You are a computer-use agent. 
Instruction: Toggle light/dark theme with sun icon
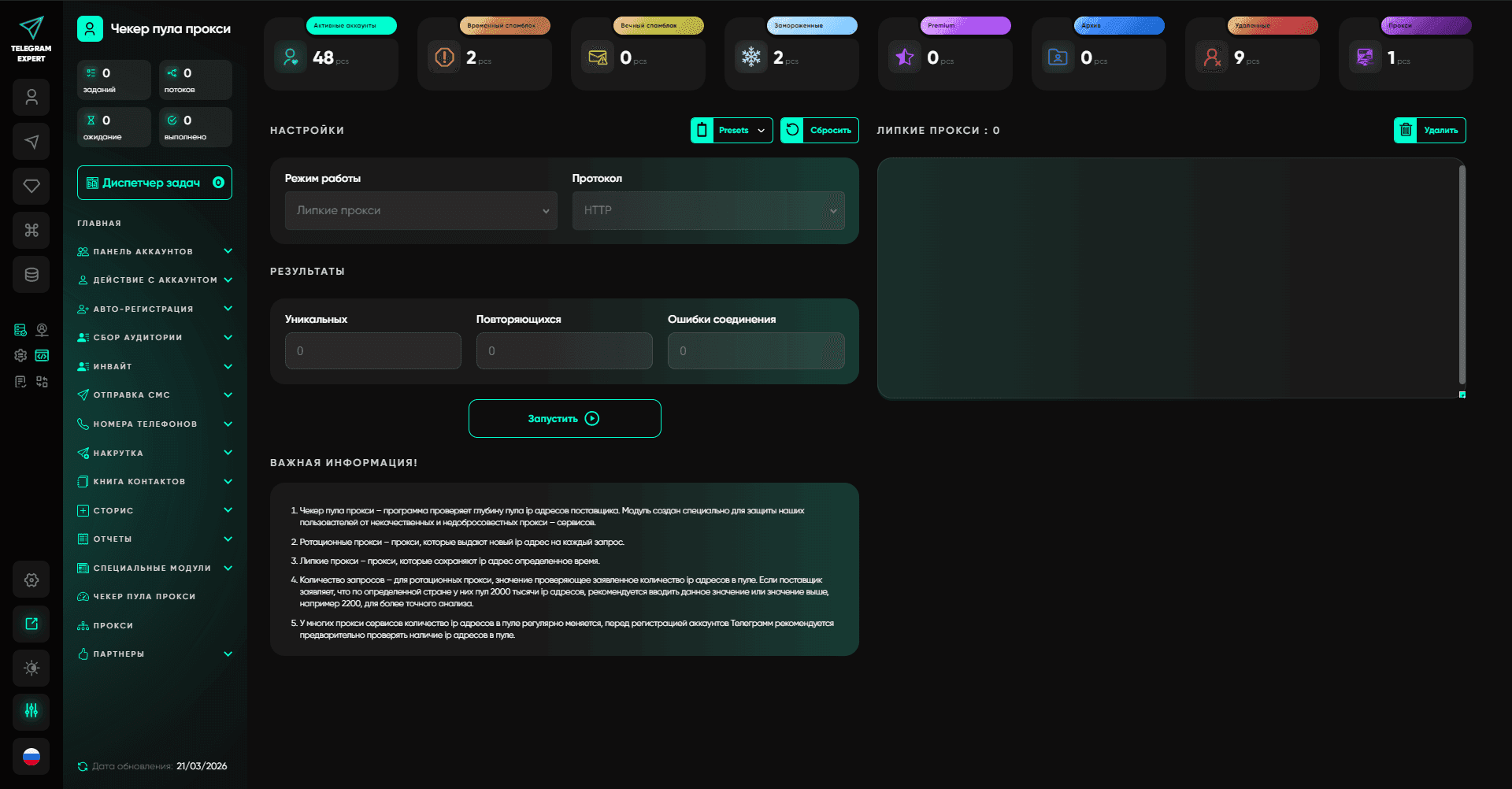click(31, 668)
